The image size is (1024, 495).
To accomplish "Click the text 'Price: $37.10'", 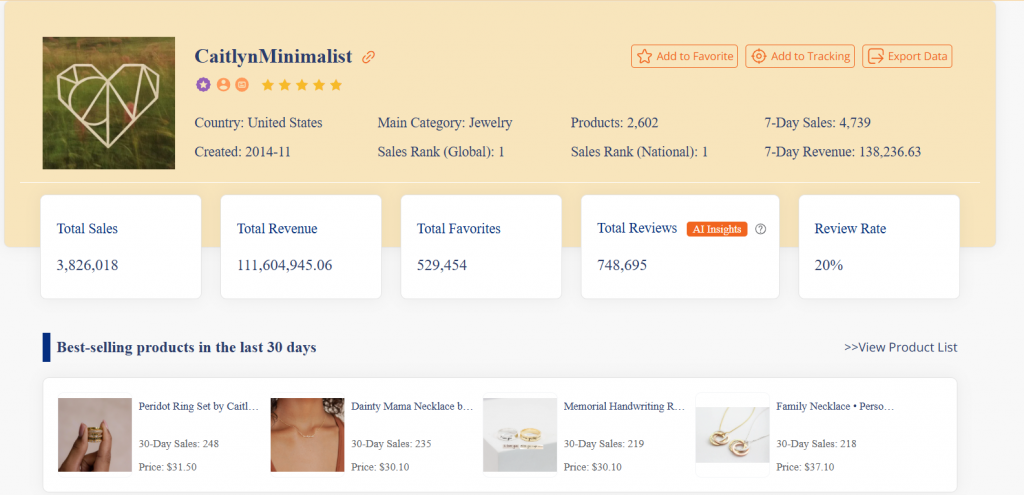I will click(805, 467).
